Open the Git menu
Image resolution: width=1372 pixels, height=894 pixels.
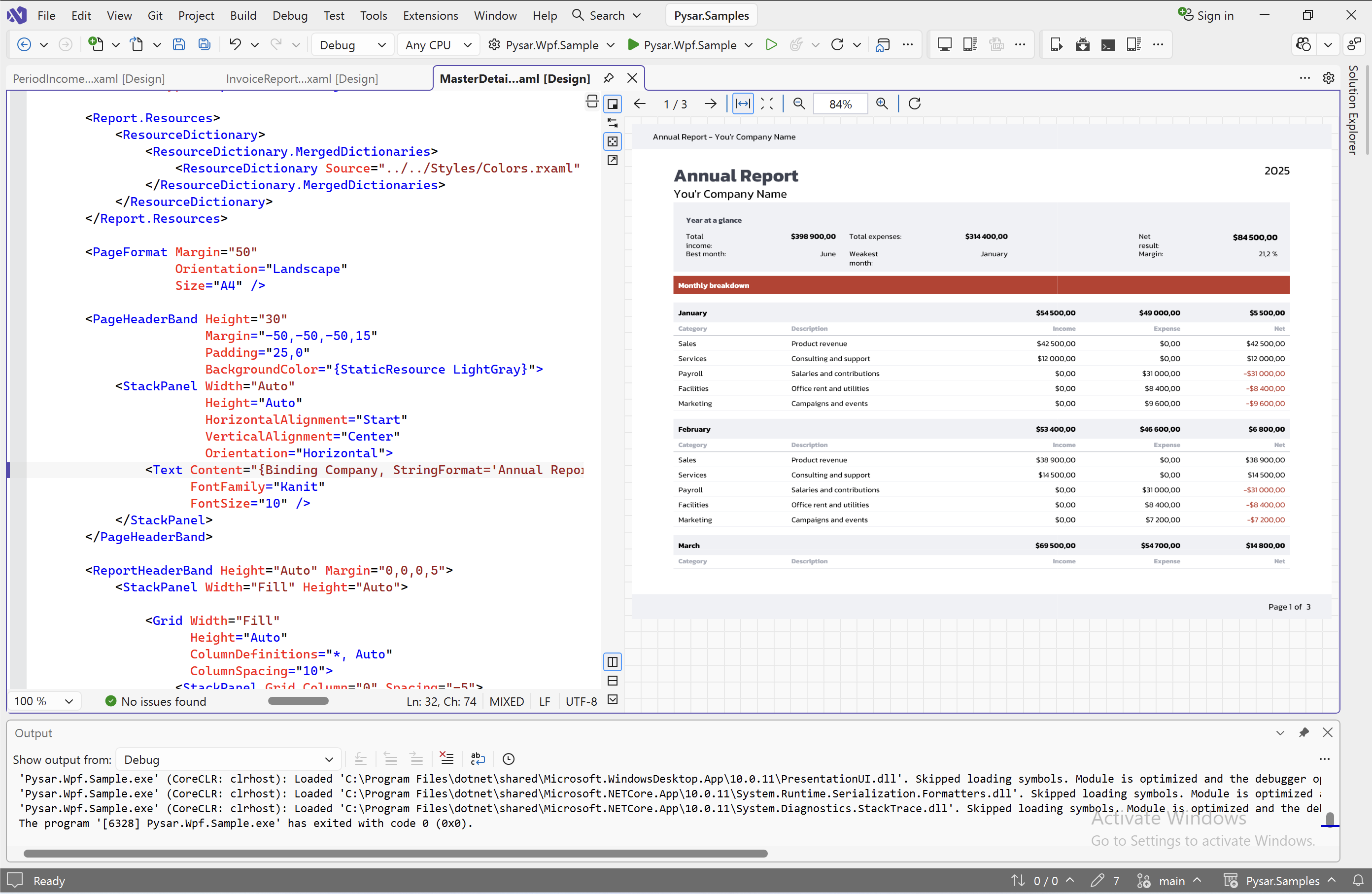(x=155, y=16)
